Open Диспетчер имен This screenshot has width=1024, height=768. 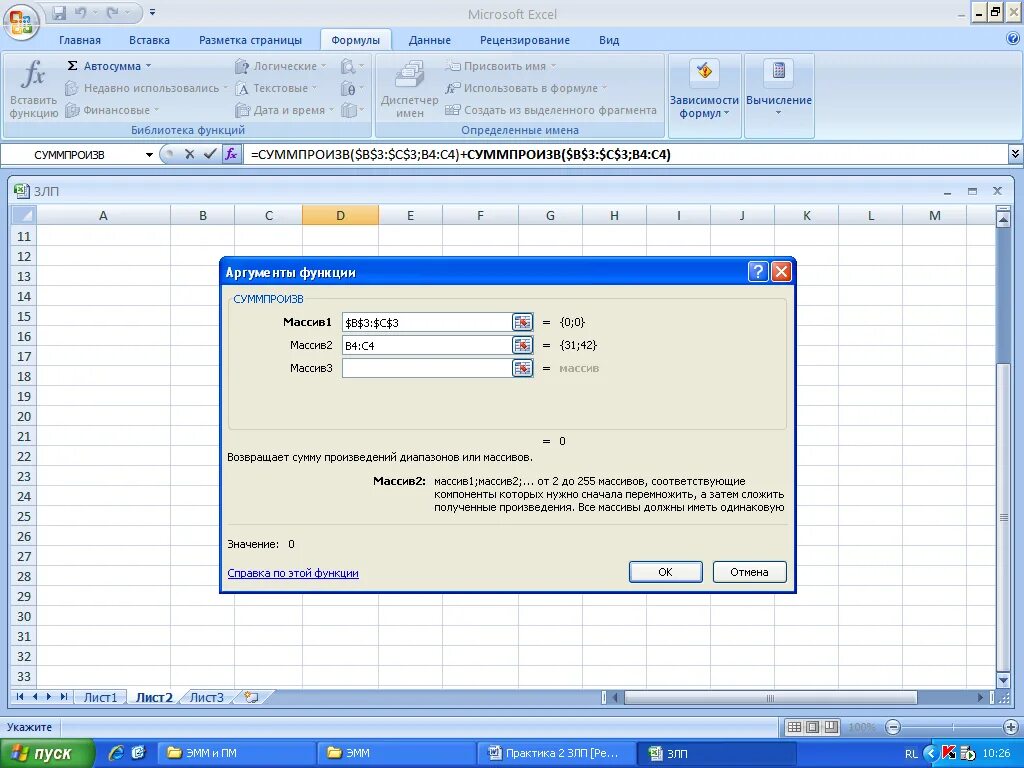point(409,89)
